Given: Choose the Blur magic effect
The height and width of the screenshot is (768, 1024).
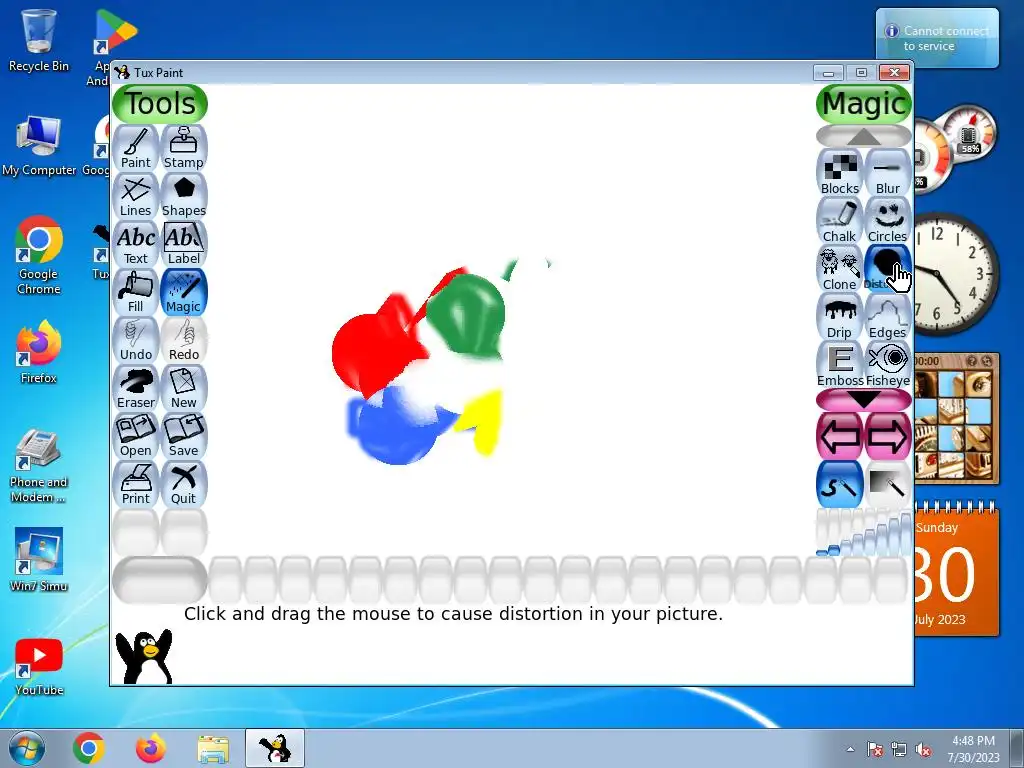Looking at the screenshot, I should pos(888,172).
